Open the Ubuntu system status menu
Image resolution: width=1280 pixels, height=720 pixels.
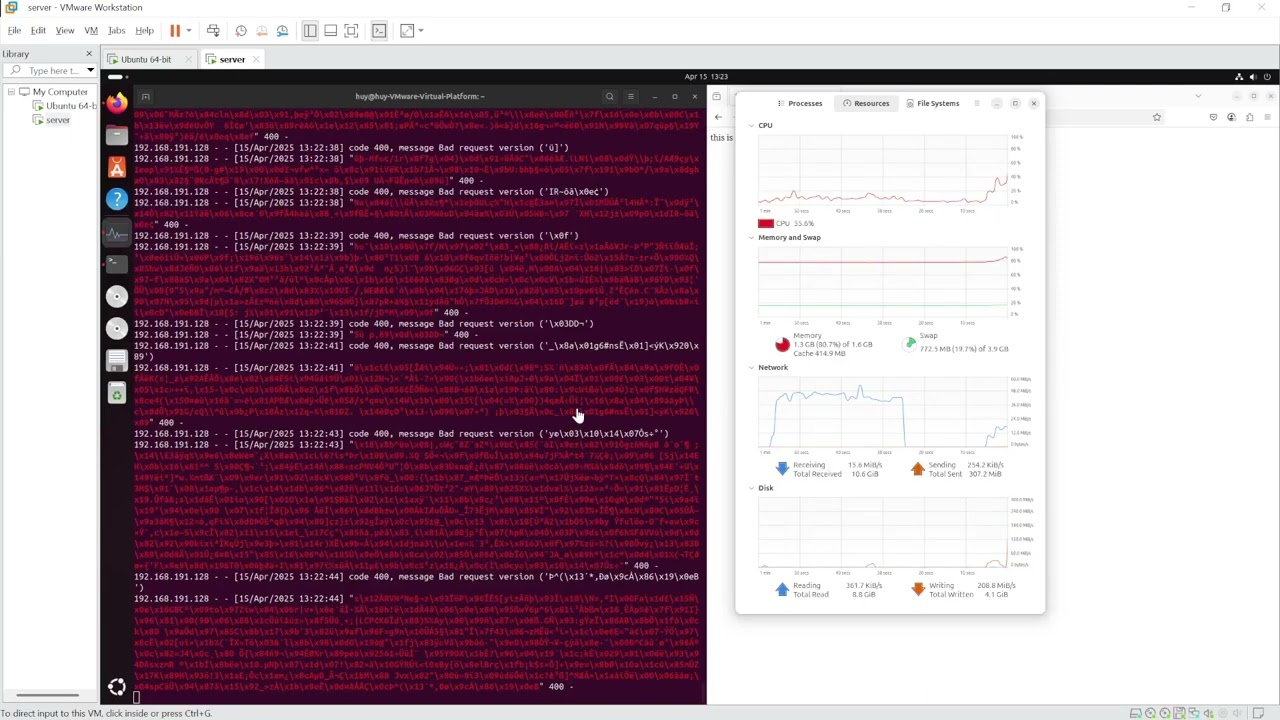point(1253,77)
